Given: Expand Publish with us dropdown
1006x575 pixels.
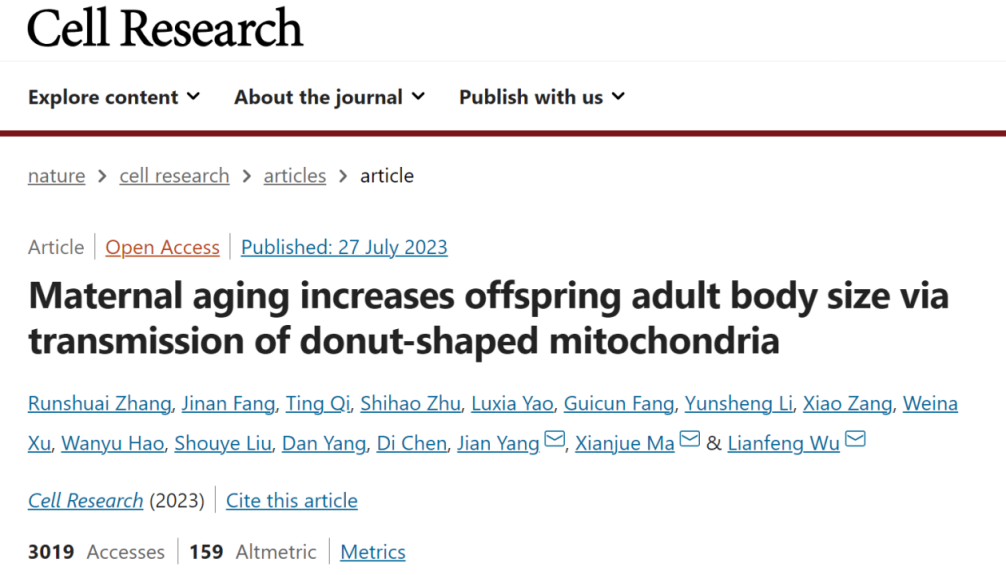Looking at the screenshot, I should coord(541,97).
